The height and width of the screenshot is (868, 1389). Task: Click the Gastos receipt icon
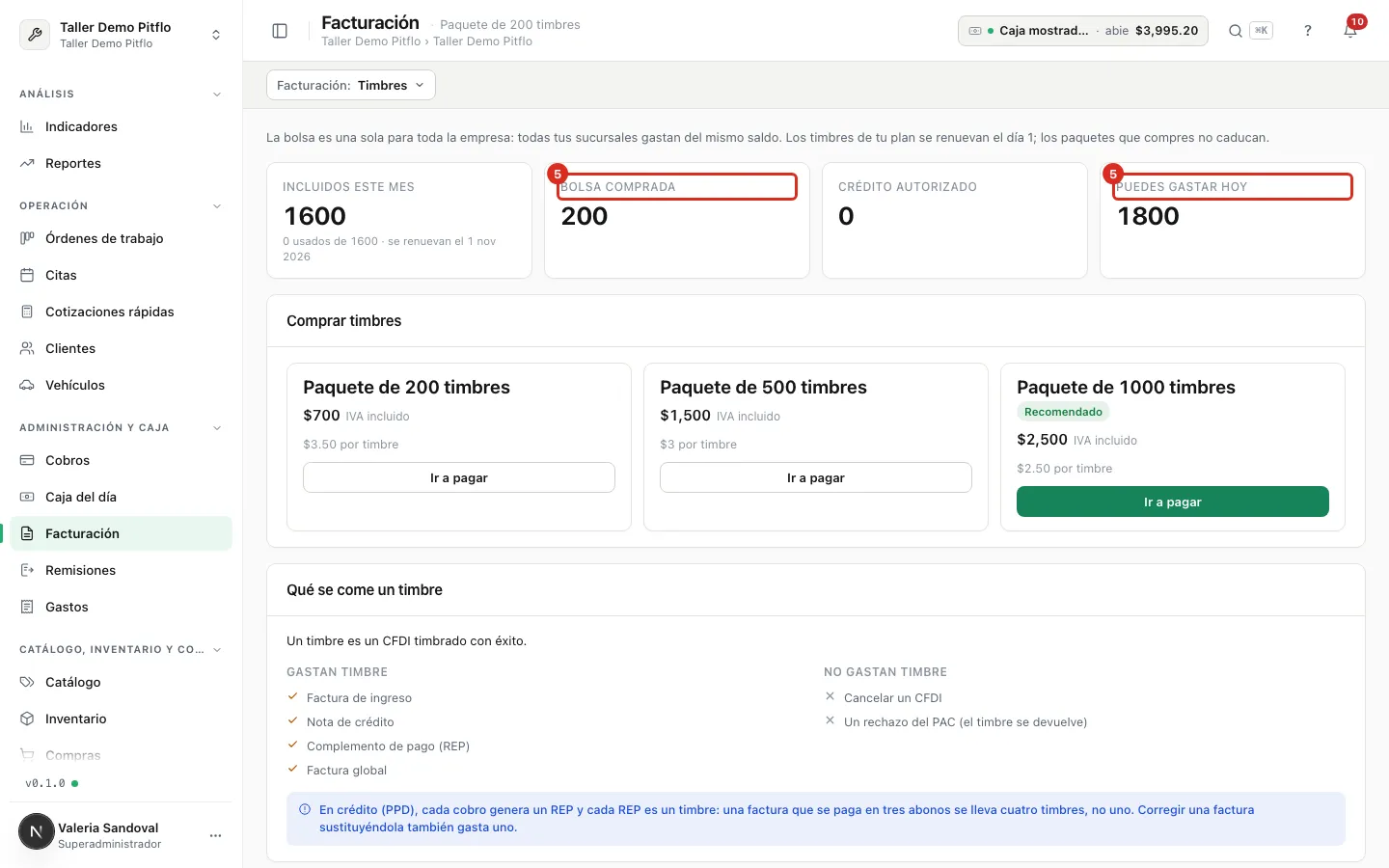click(x=27, y=607)
